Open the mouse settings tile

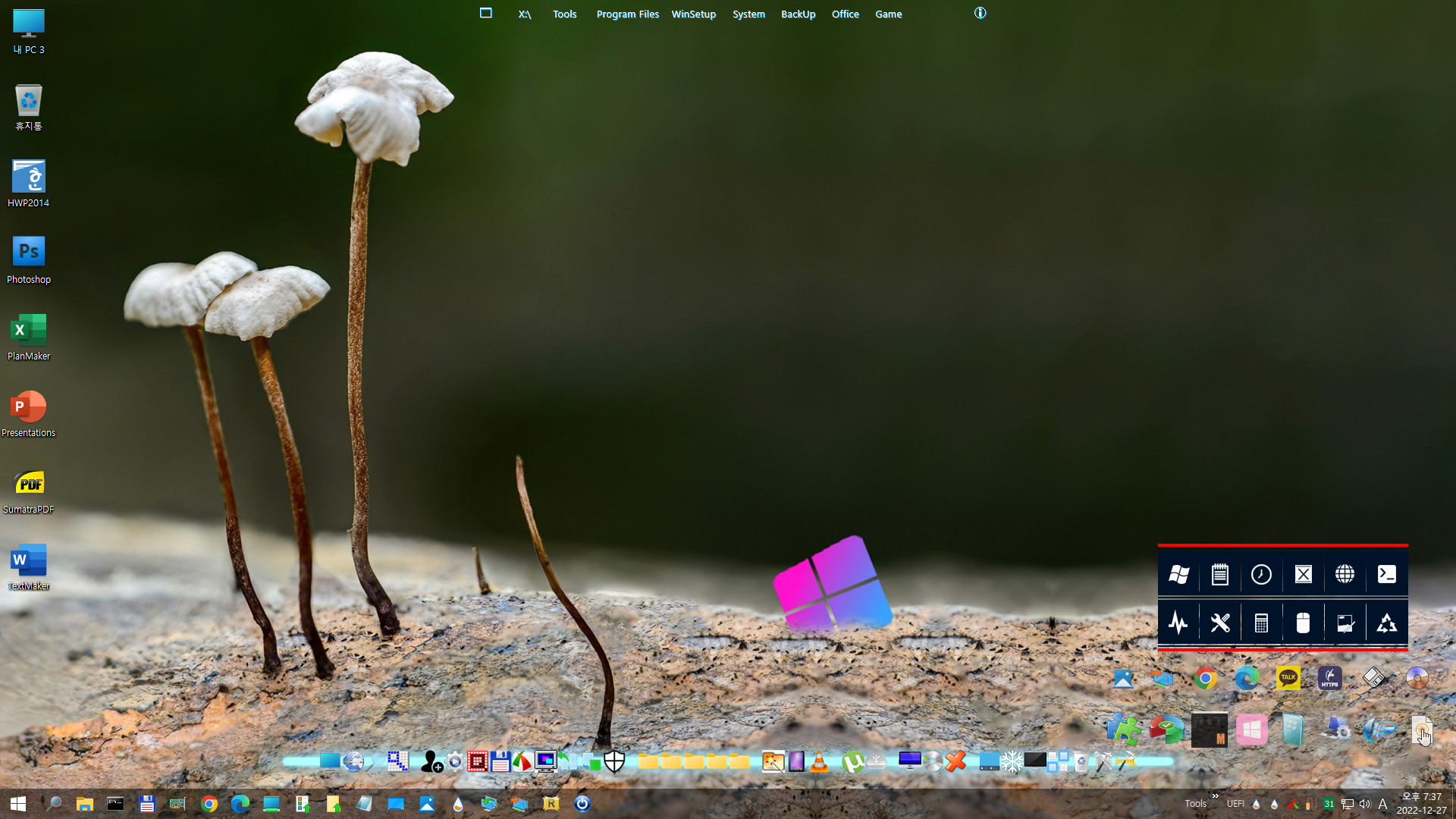point(1304,623)
